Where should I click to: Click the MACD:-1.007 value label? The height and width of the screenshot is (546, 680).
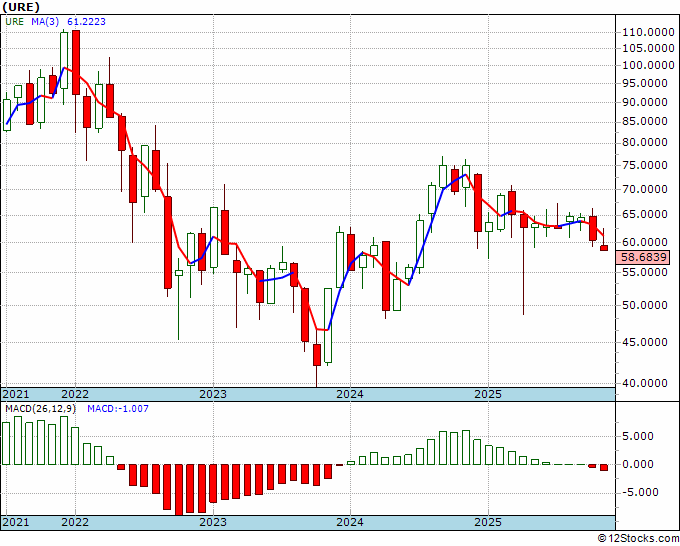tap(118, 409)
